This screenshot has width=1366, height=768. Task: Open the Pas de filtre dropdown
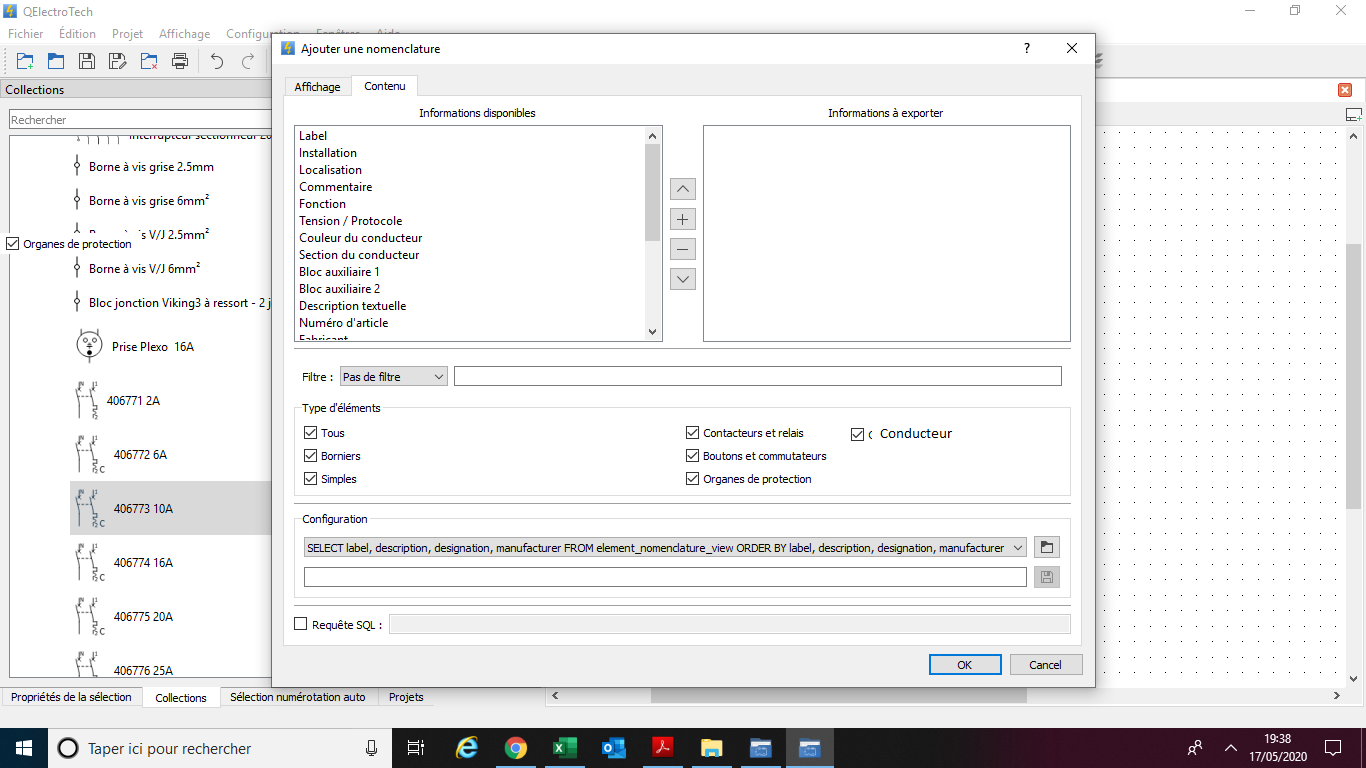[393, 377]
